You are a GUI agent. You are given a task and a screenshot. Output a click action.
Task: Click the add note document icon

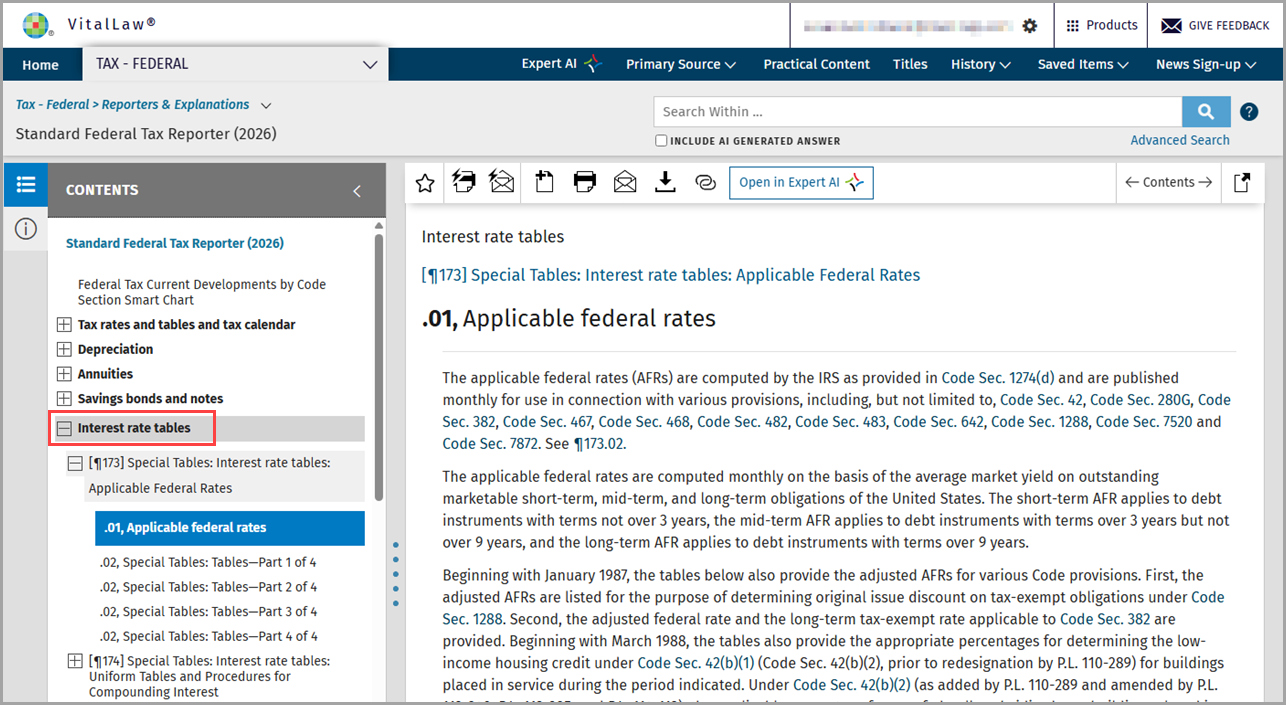point(544,182)
